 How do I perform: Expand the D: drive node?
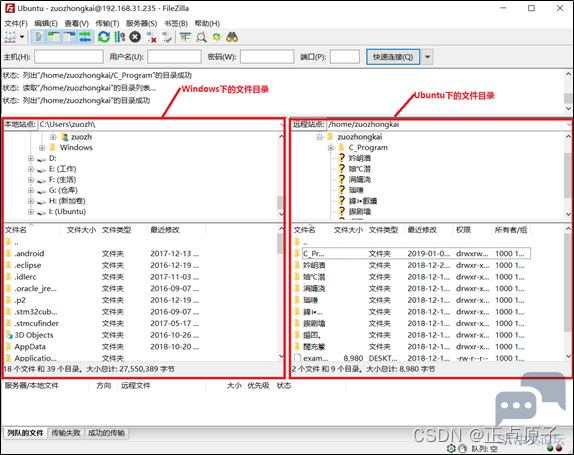click(x=31, y=158)
